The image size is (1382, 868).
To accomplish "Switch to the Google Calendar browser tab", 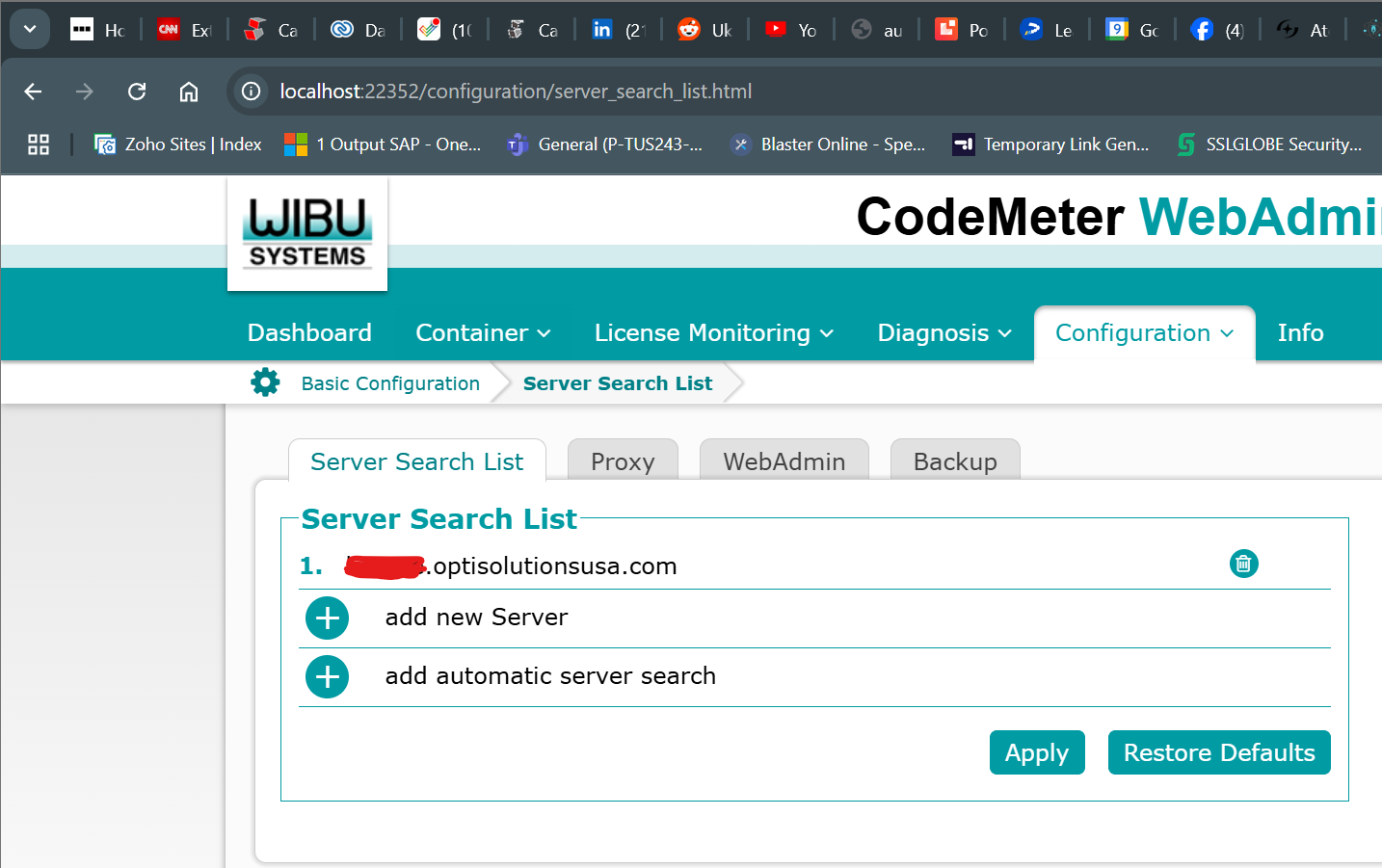I will [1132, 30].
